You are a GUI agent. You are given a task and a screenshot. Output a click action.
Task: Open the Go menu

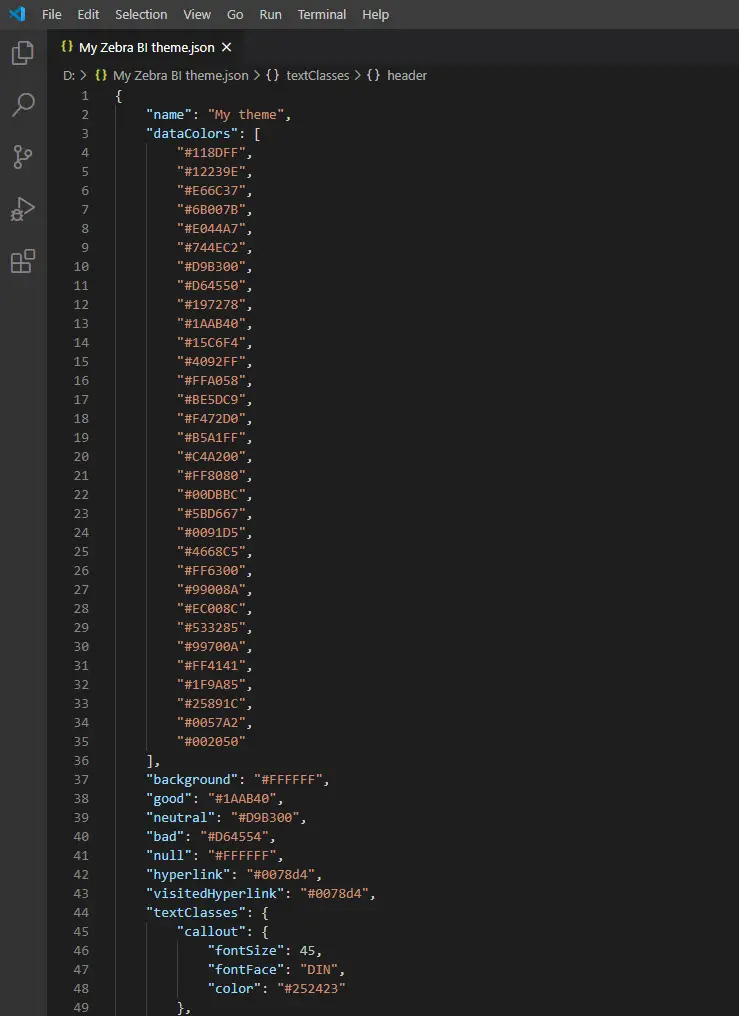click(x=235, y=14)
